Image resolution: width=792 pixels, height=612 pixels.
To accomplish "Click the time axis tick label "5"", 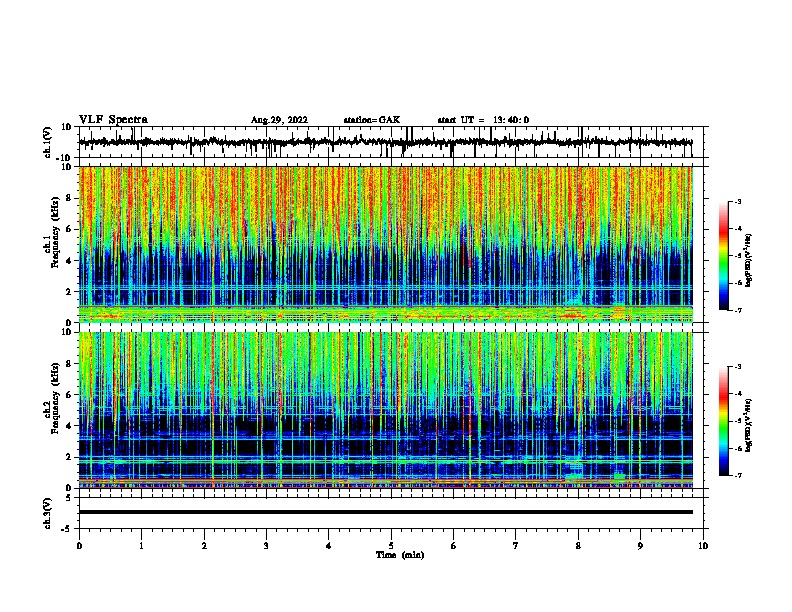I will click(x=391, y=546).
